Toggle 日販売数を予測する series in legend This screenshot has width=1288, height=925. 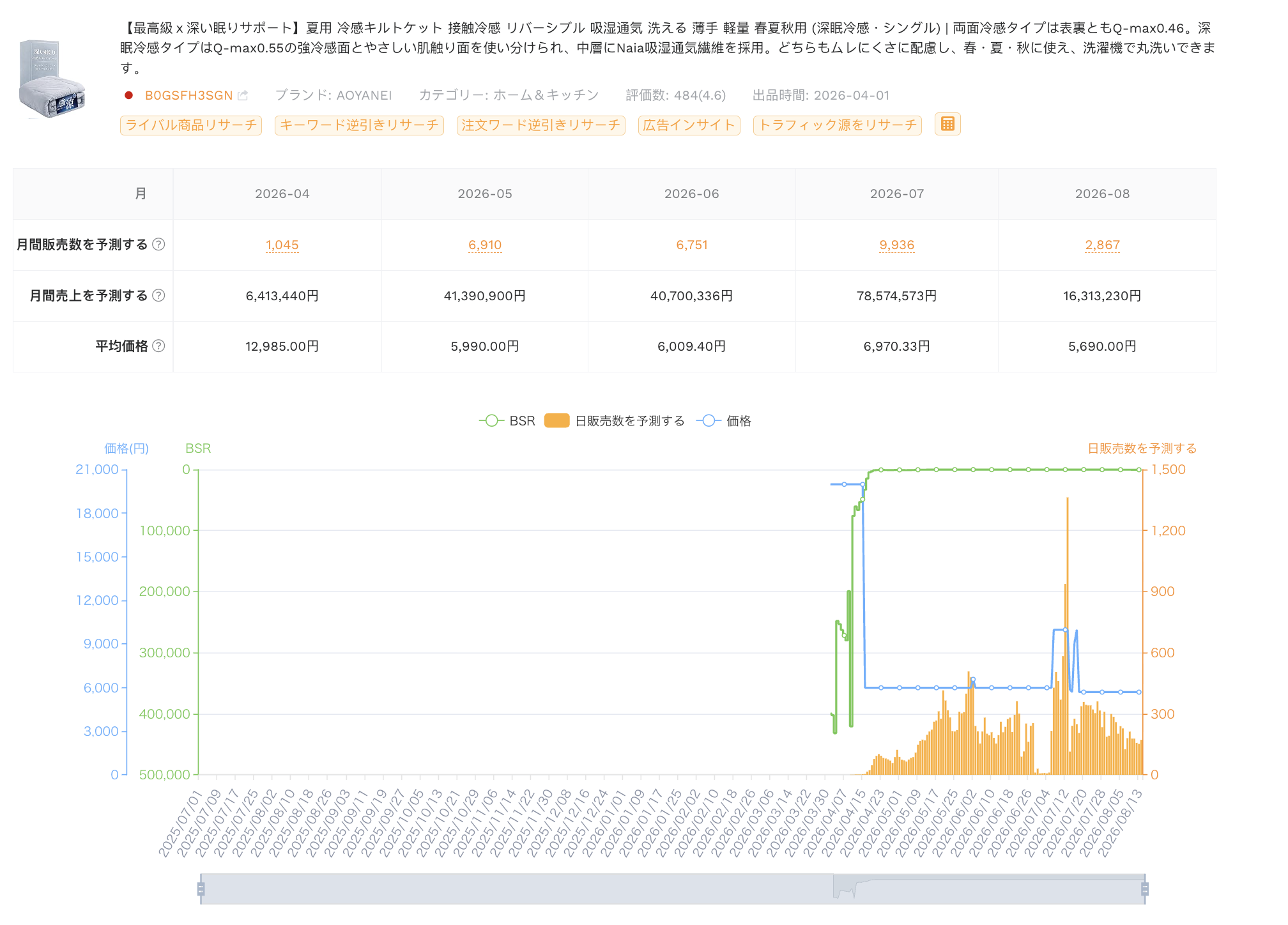click(615, 420)
